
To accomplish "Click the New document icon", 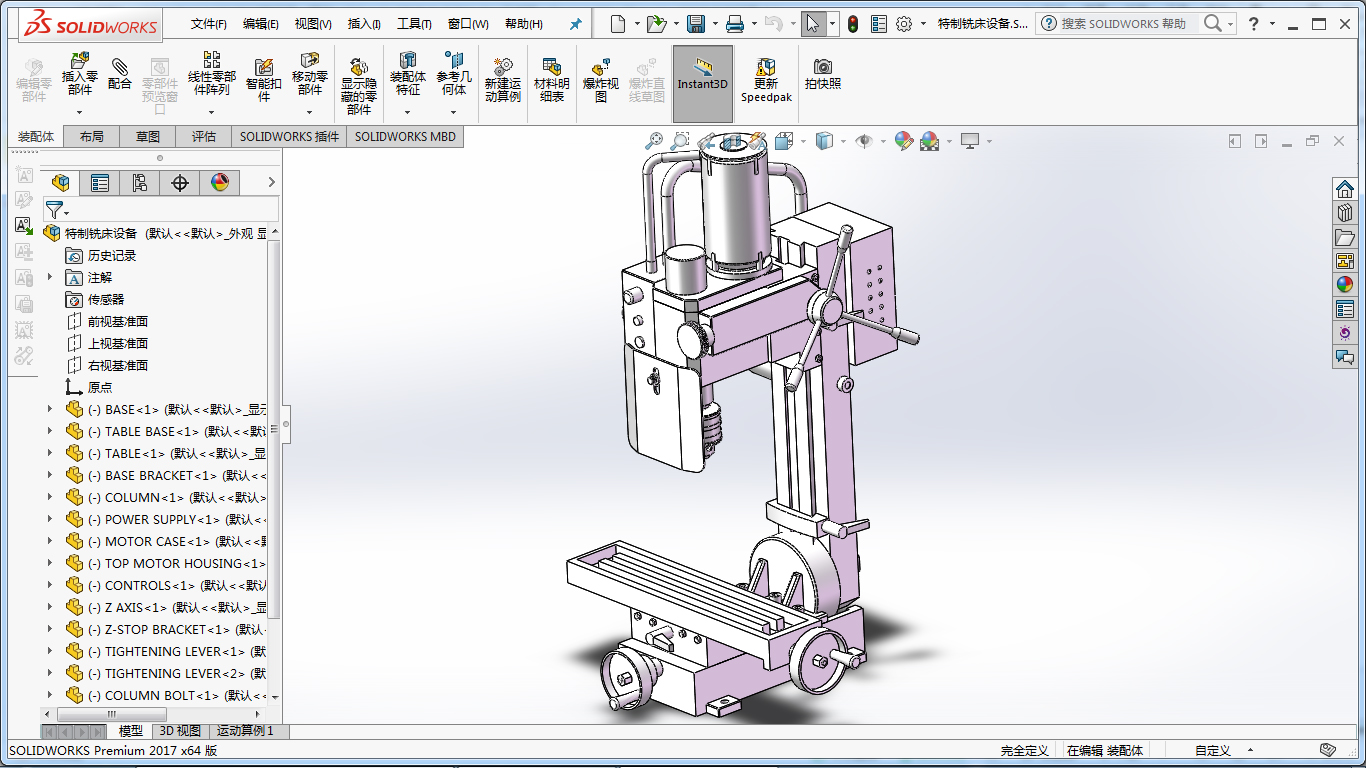I will [x=618, y=23].
